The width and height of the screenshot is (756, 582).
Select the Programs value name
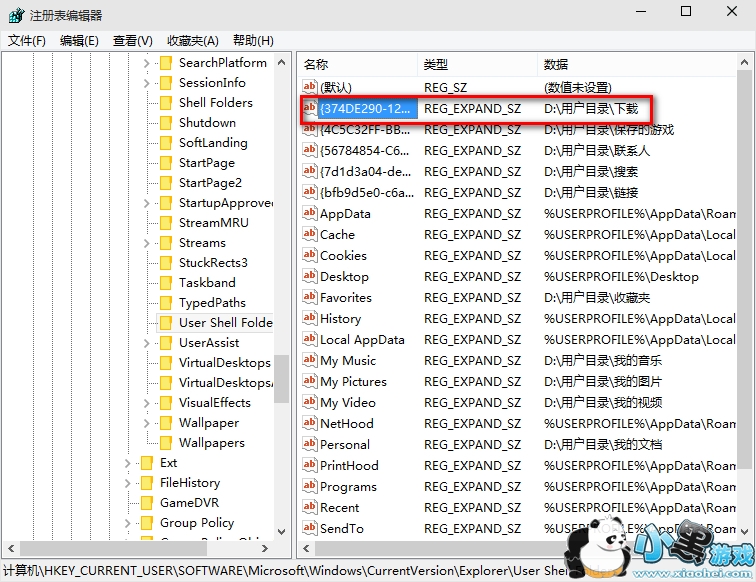348,487
